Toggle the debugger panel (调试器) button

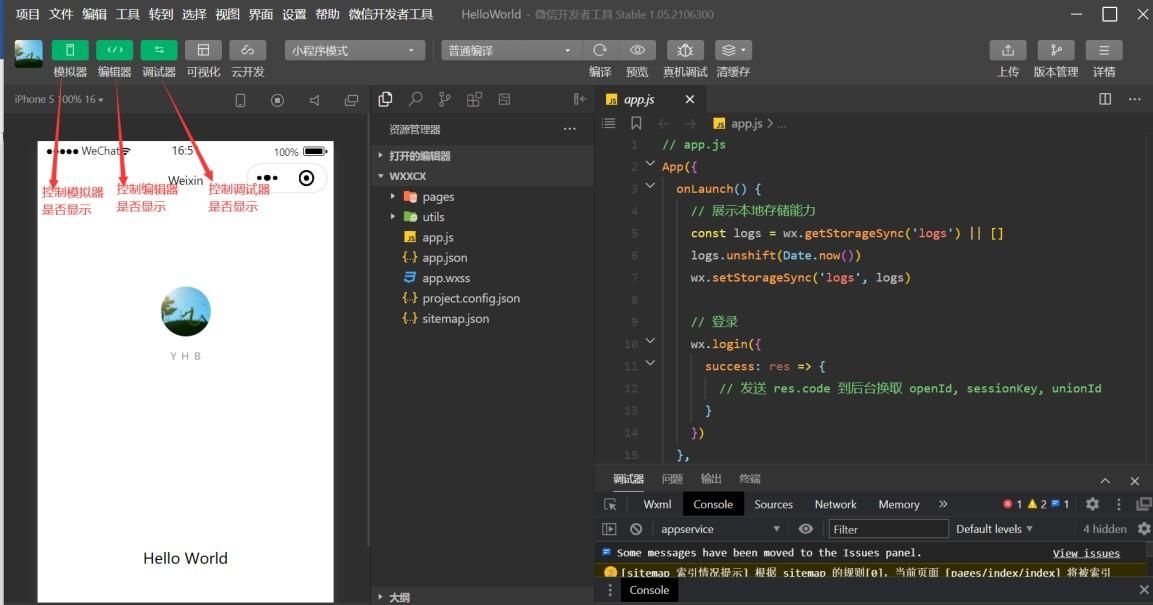coord(158,50)
